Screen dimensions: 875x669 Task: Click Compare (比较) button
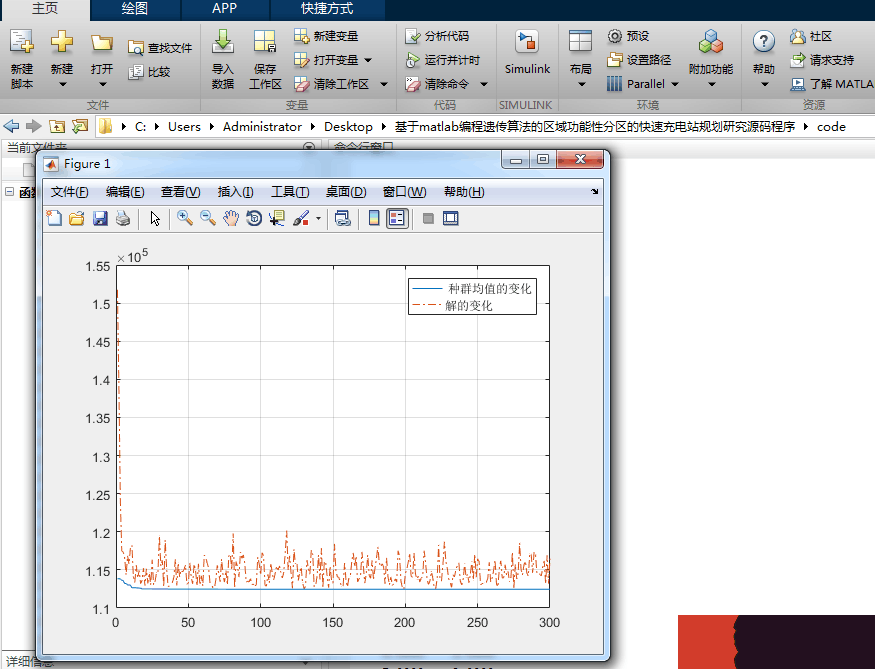coord(150,72)
